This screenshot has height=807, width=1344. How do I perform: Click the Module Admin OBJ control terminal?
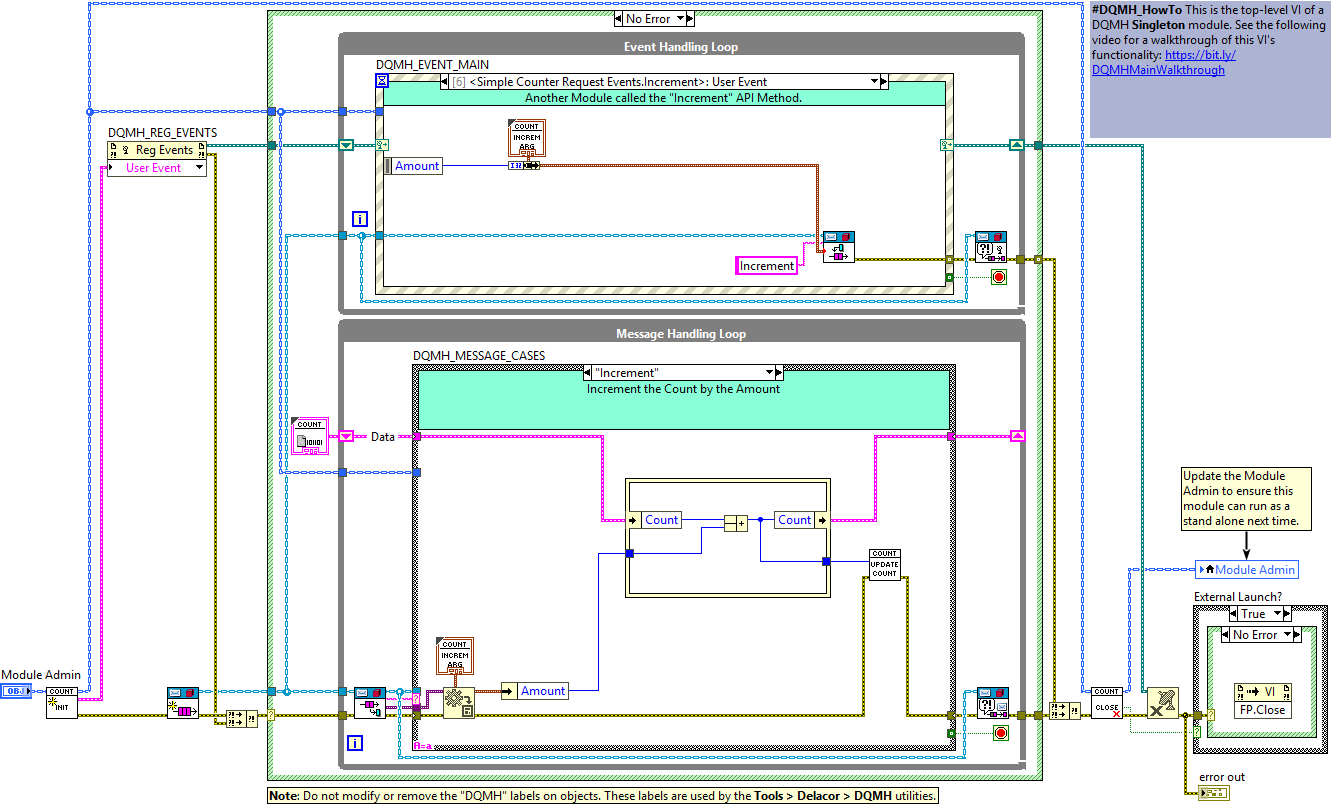[x=14, y=691]
